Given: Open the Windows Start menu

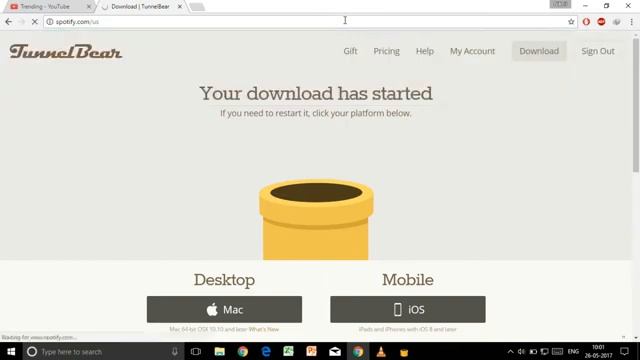Looking at the screenshot, I should (11, 351).
